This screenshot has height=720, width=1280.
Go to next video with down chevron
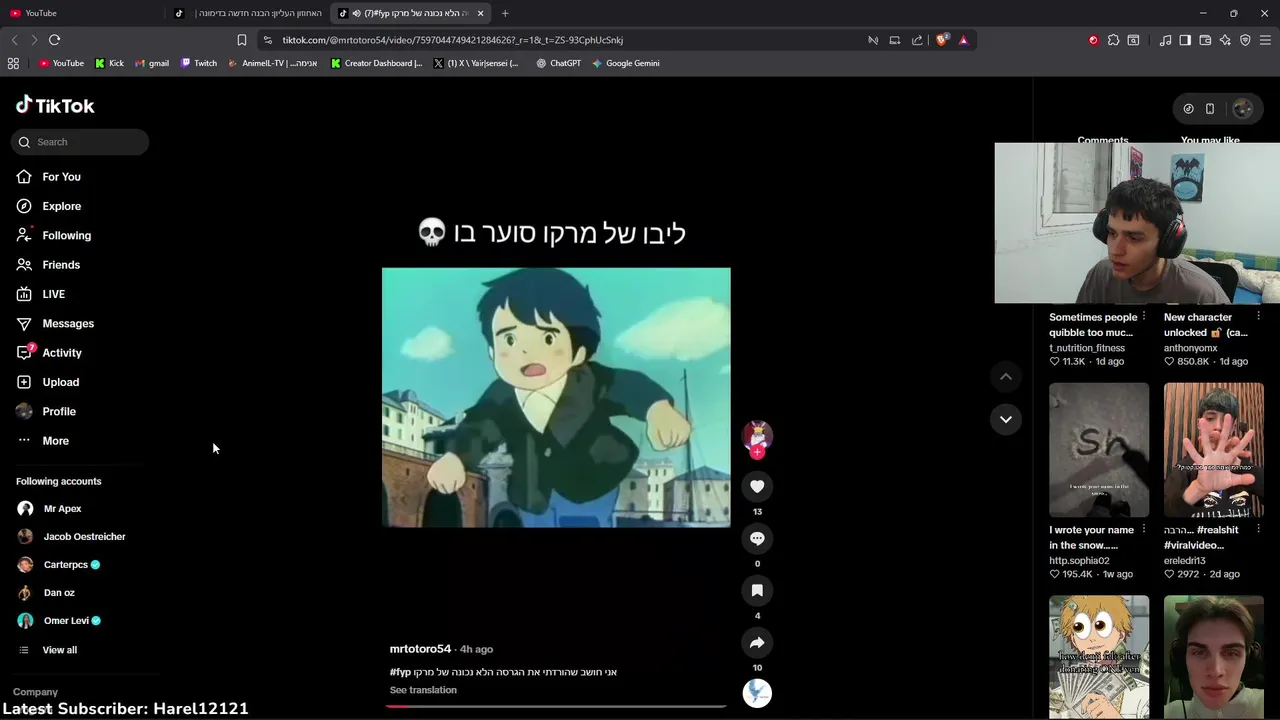pyautogui.click(x=1006, y=419)
